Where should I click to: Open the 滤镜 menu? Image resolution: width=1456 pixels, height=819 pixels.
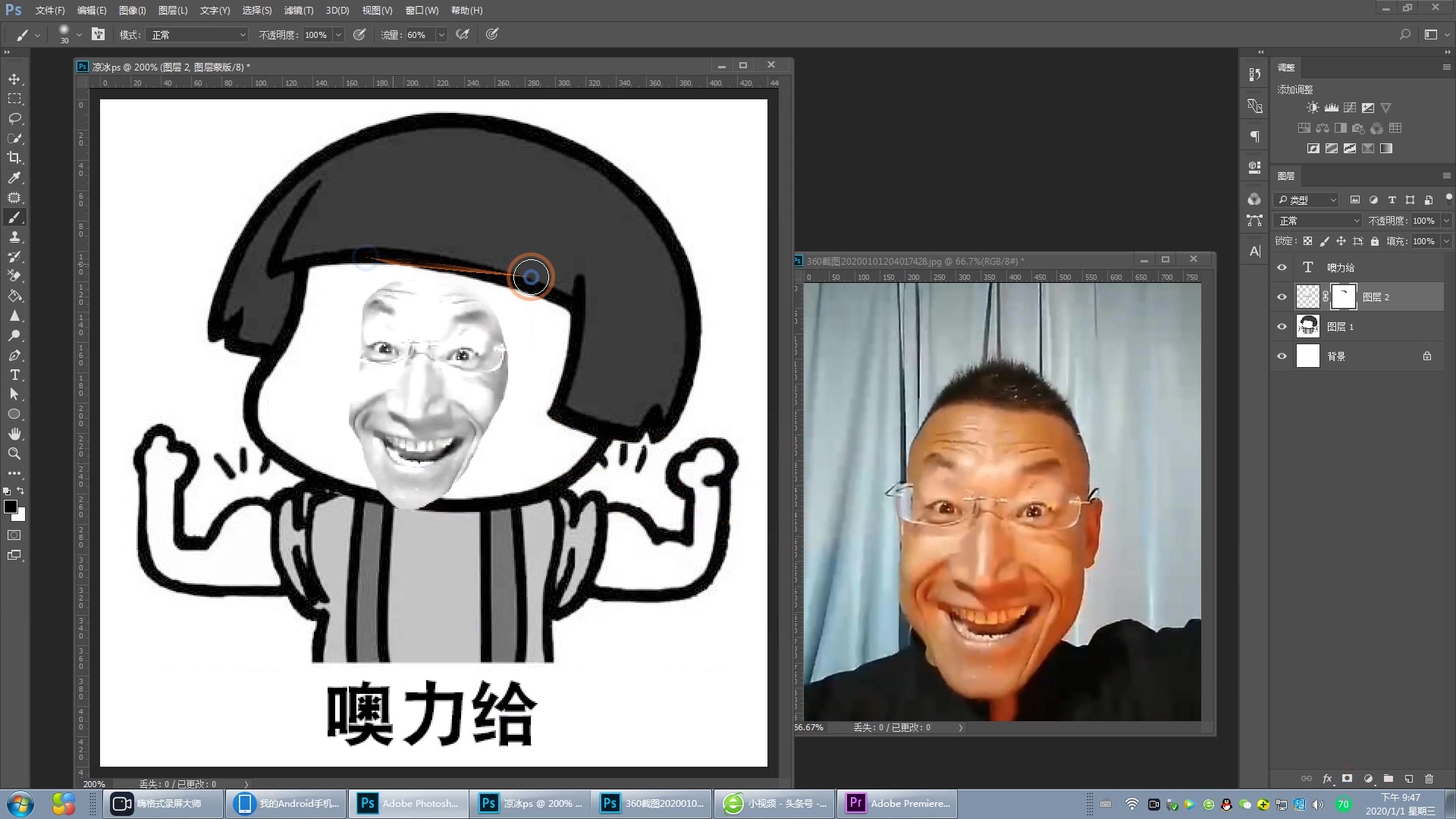coord(298,10)
